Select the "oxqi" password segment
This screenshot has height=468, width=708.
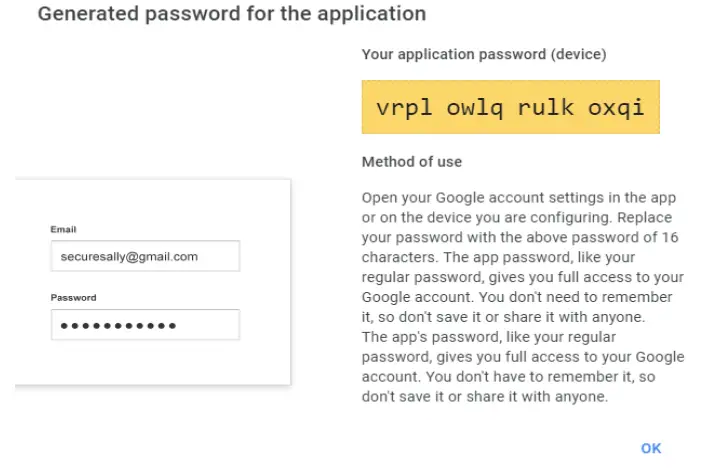616,107
